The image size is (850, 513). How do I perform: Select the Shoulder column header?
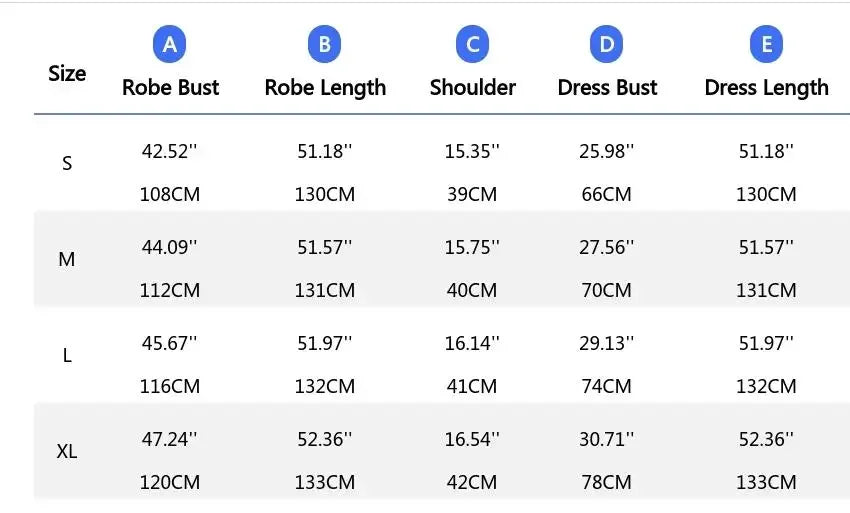(472, 87)
